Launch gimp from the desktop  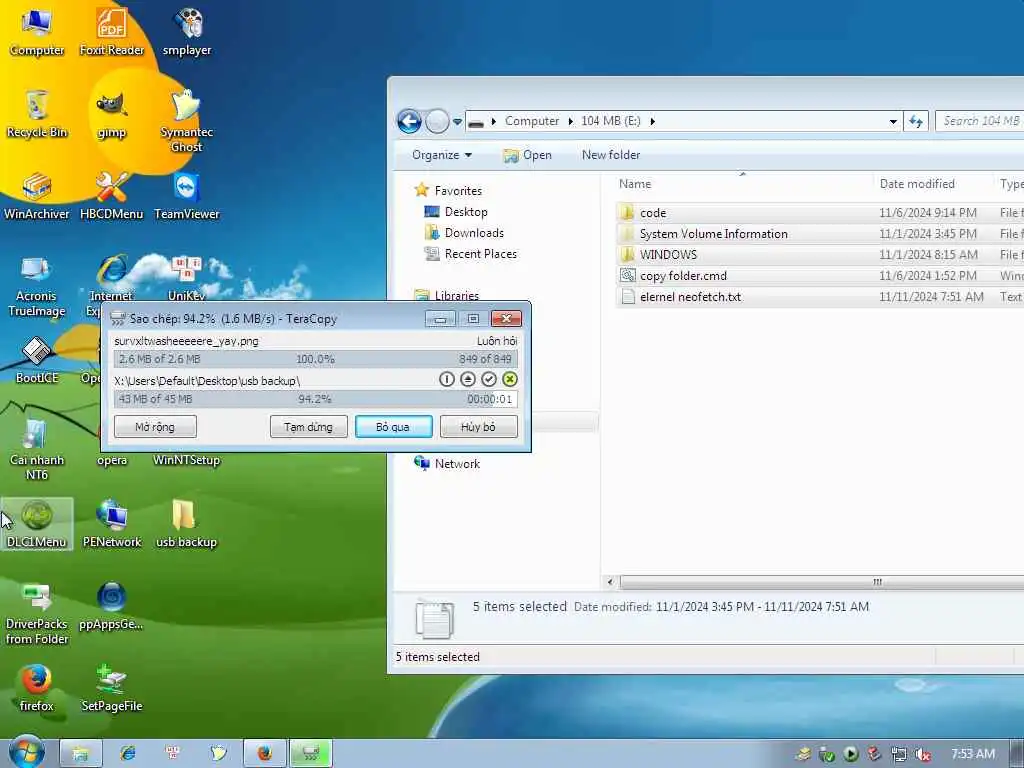[x=112, y=115]
